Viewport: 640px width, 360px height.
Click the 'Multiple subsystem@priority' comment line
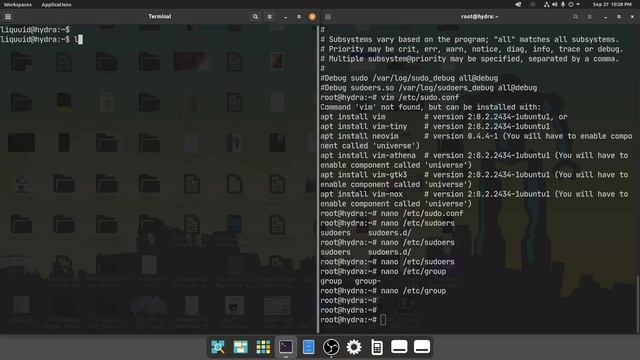(x=469, y=59)
